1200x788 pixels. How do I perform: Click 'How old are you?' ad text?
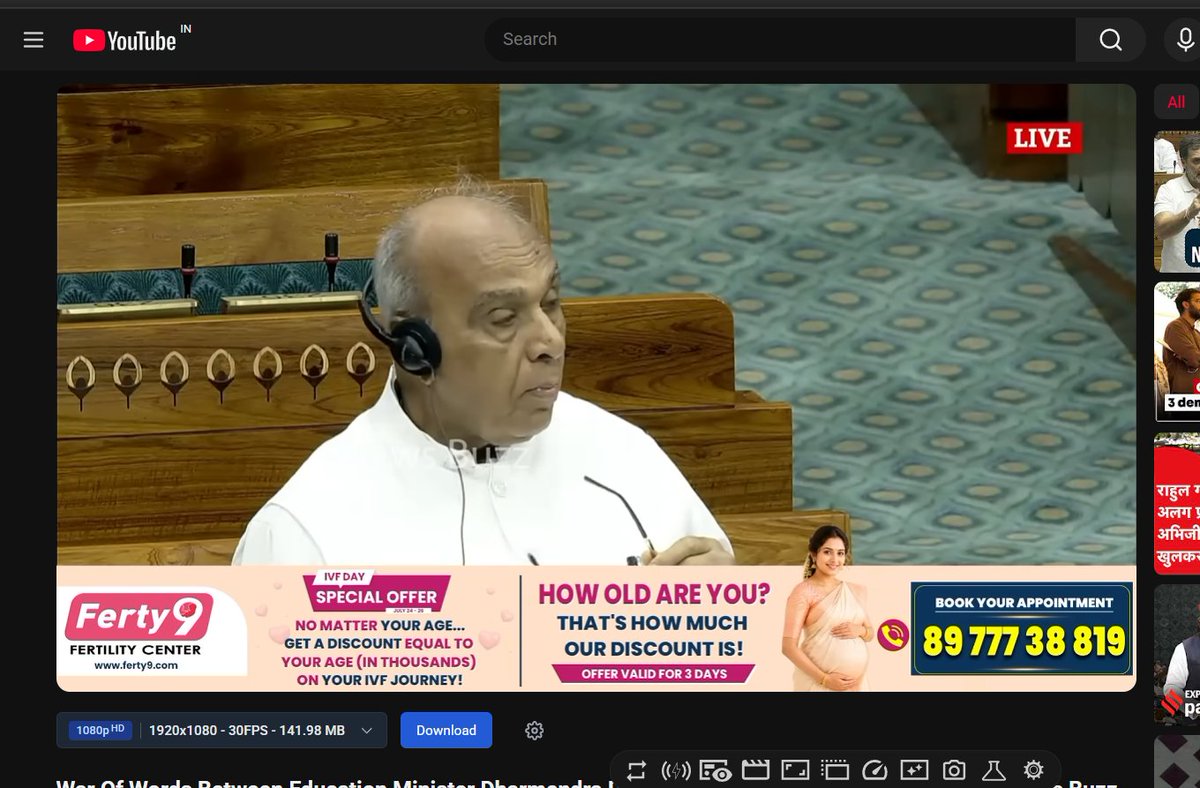[654, 594]
